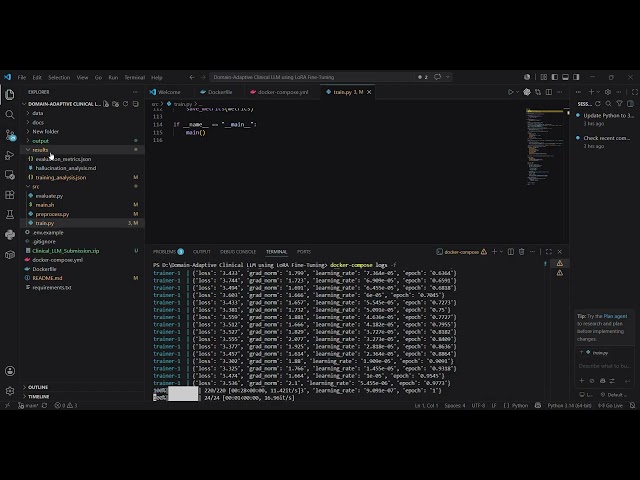Viewport: 640px width, 480px height.
Task: Customize layout icon in title bar
Action: [544, 77]
